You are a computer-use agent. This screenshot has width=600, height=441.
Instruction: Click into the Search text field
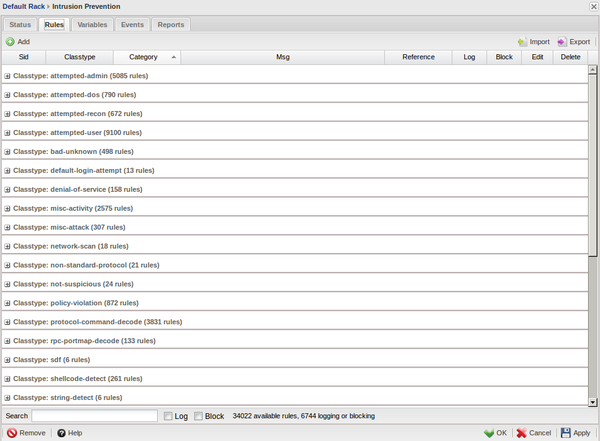point(94,416)
